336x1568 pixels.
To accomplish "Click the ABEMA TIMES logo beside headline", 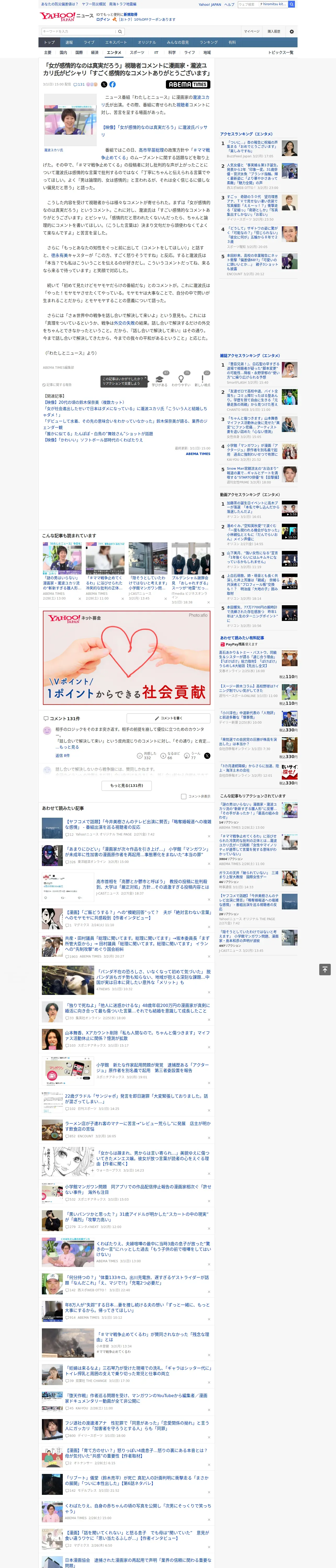I will click(x=188, y=85).
